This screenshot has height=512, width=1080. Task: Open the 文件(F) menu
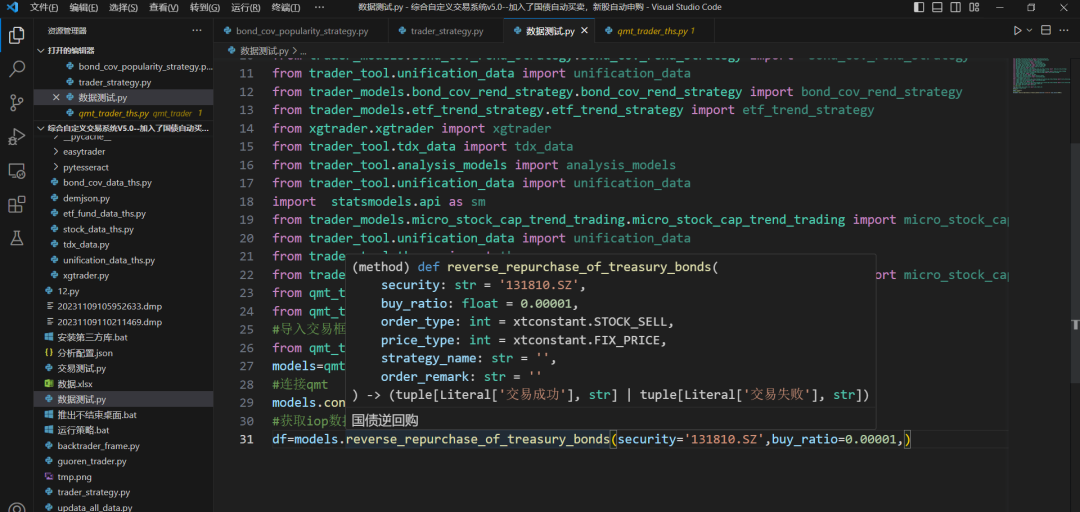44,8
